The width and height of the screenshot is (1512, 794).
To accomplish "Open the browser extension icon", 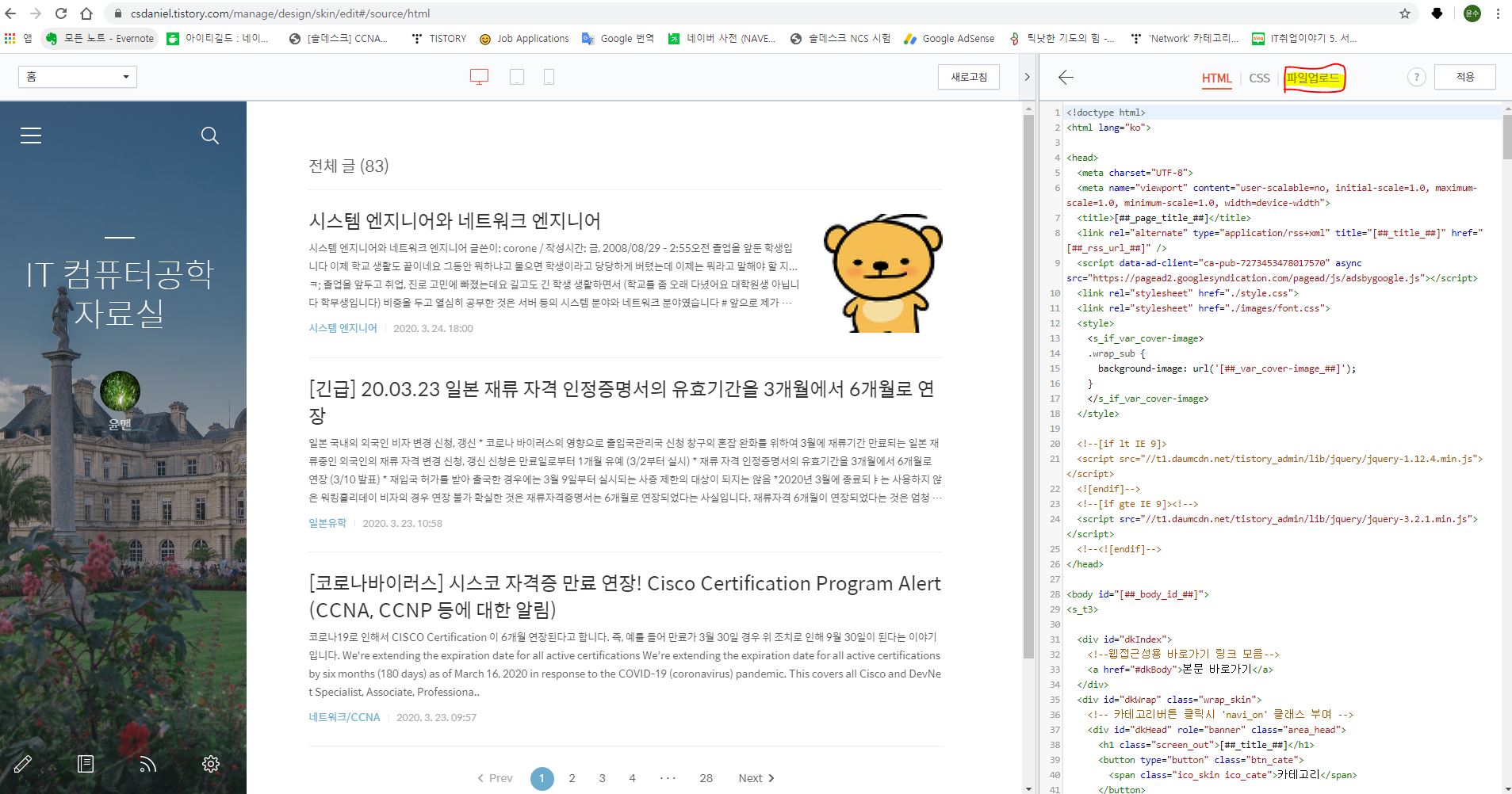I will (1437, 13).
